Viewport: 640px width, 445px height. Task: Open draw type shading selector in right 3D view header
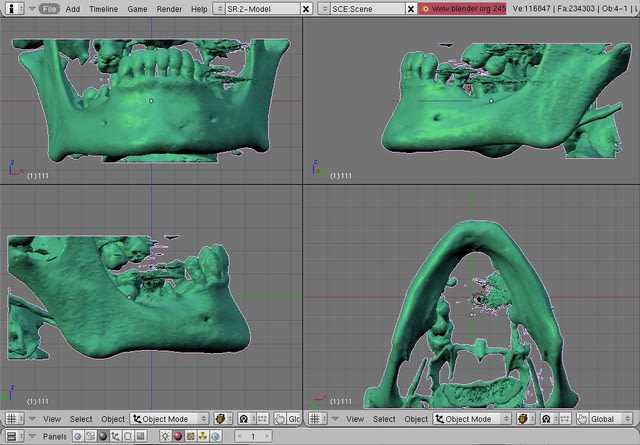click(526, 419)
